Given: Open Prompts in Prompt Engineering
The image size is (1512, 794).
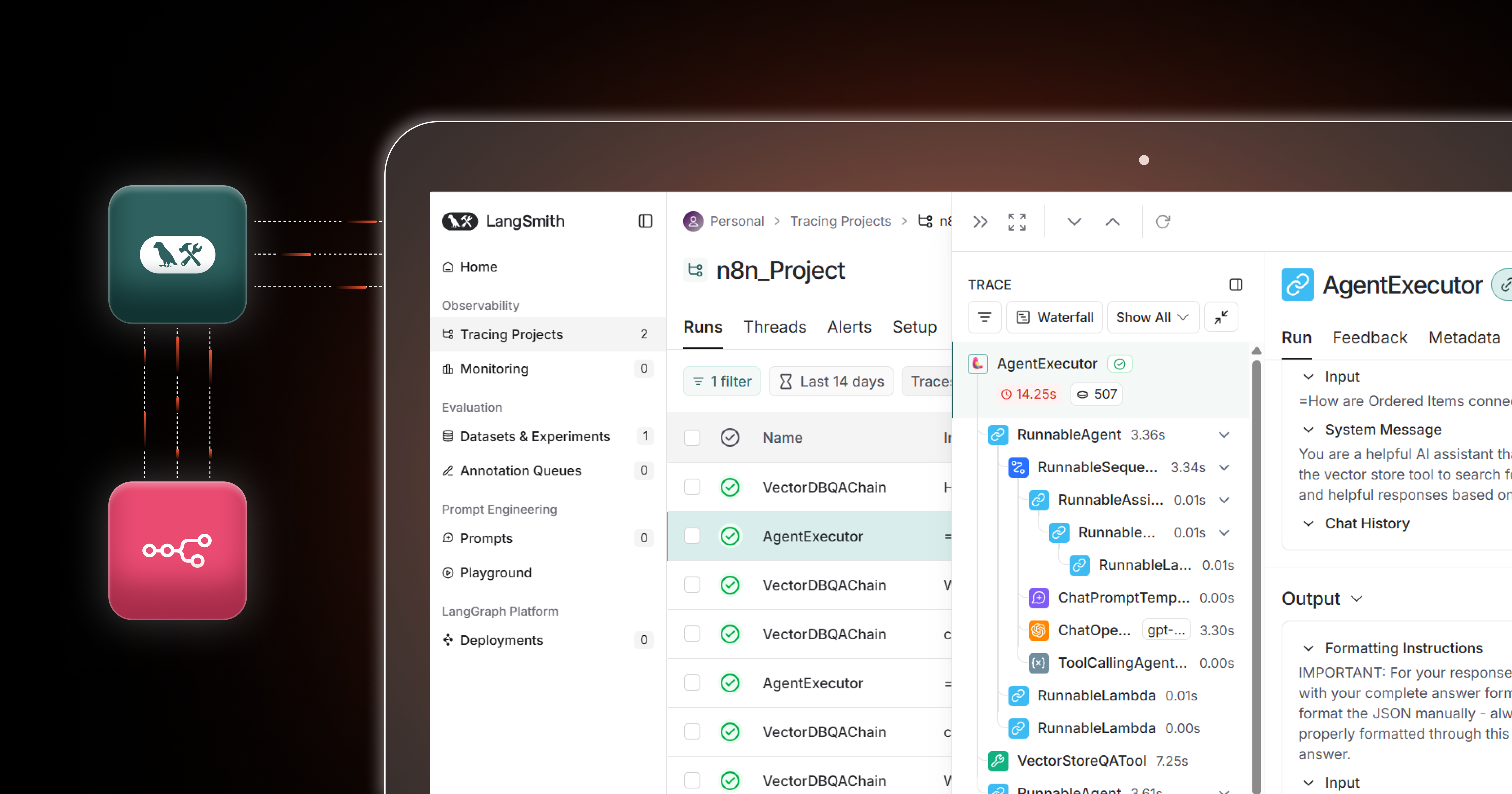Looking at the screenshot, I should click(x=547, y=538).
